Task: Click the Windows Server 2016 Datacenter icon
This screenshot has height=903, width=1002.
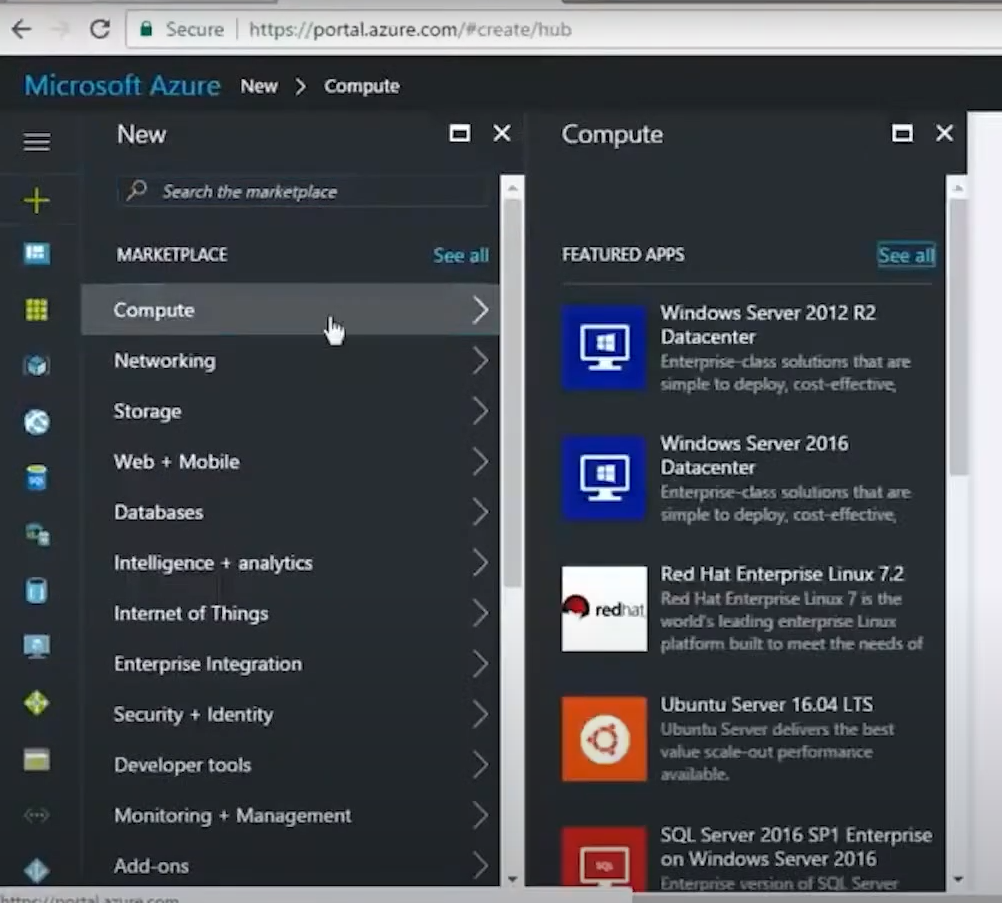Action: (x=604, y=478)
